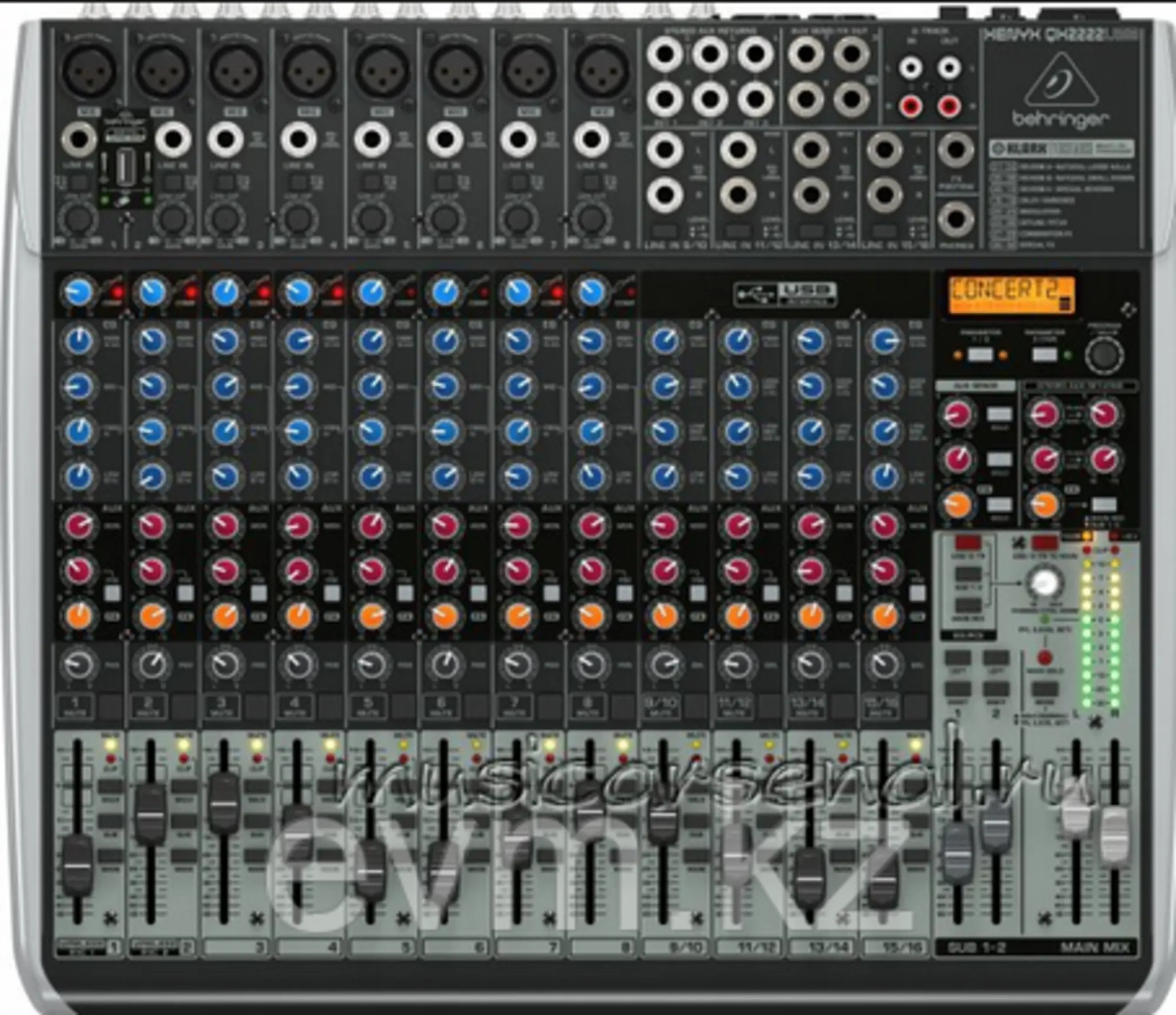Click channel 2 yellow mute LED beside fader
Screen dimensions: 1176x1015
pos(183,745)
